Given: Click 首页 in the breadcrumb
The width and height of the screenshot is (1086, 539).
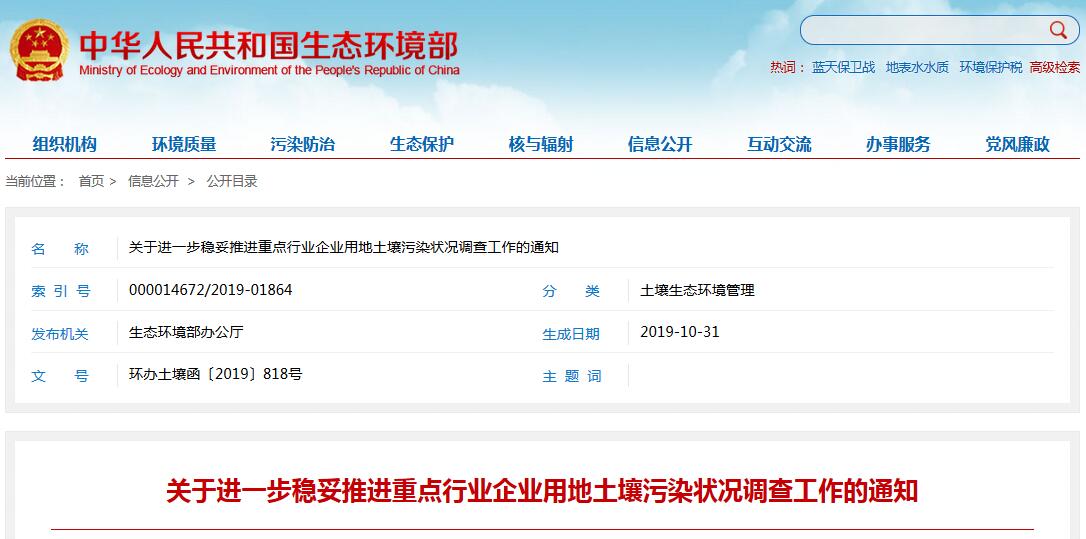Looking at the screenshot, I should pyautogui.click(x=91, y=181).
